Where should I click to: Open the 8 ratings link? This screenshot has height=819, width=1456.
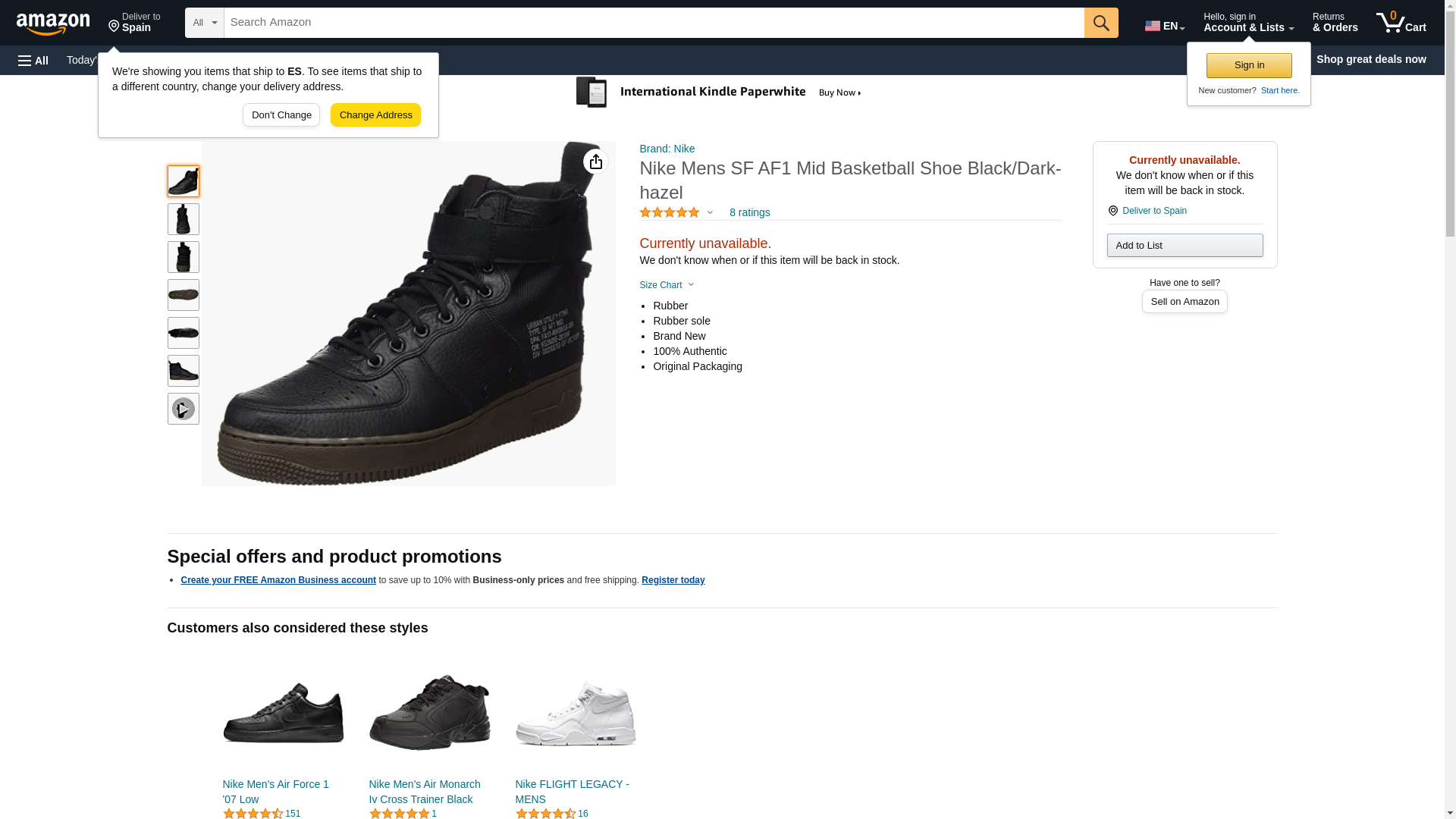(x=749, y=213)
